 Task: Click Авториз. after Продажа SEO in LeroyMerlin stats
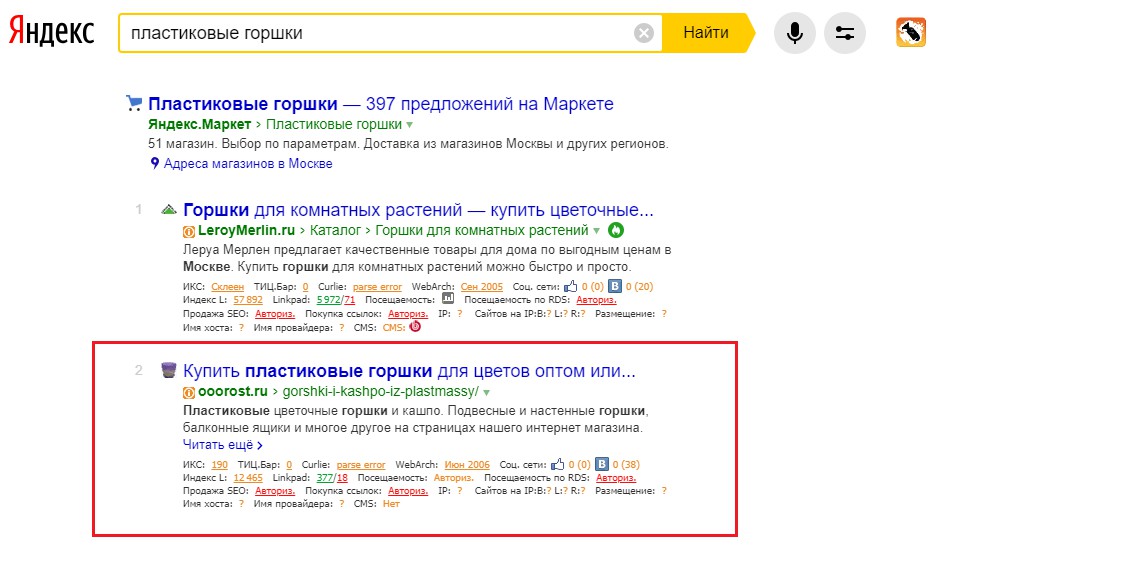click(x=276, y=314)
